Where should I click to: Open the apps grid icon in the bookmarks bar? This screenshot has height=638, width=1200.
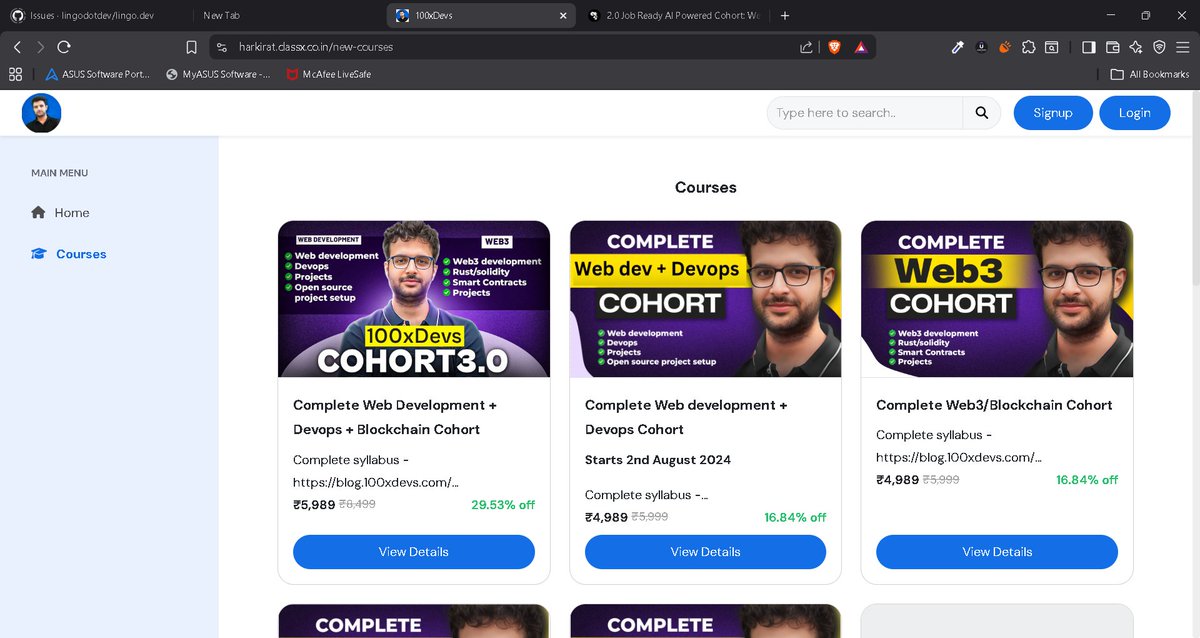[15, 74]
